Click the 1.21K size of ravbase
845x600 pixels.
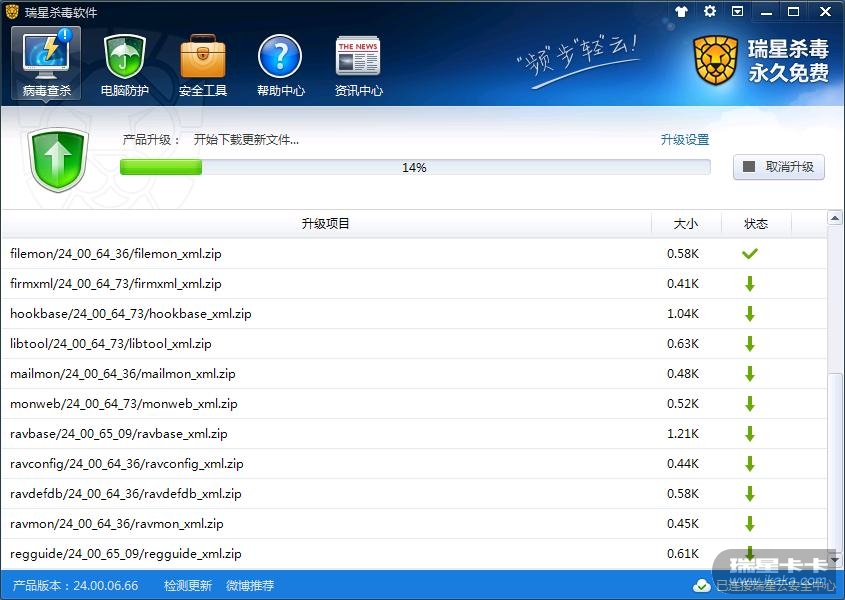pos(683,433)
